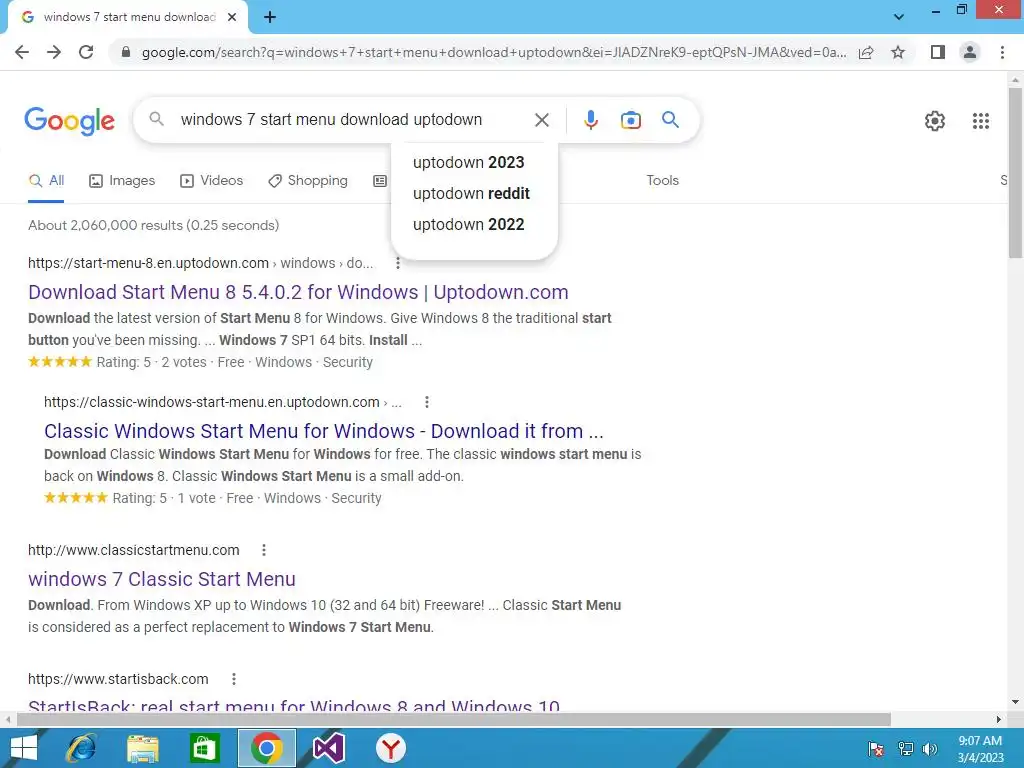This screenshot has height=768, width=1024.
Task: Share this page from the address bar
Action: pyautogui.click(x=866, y=52)
